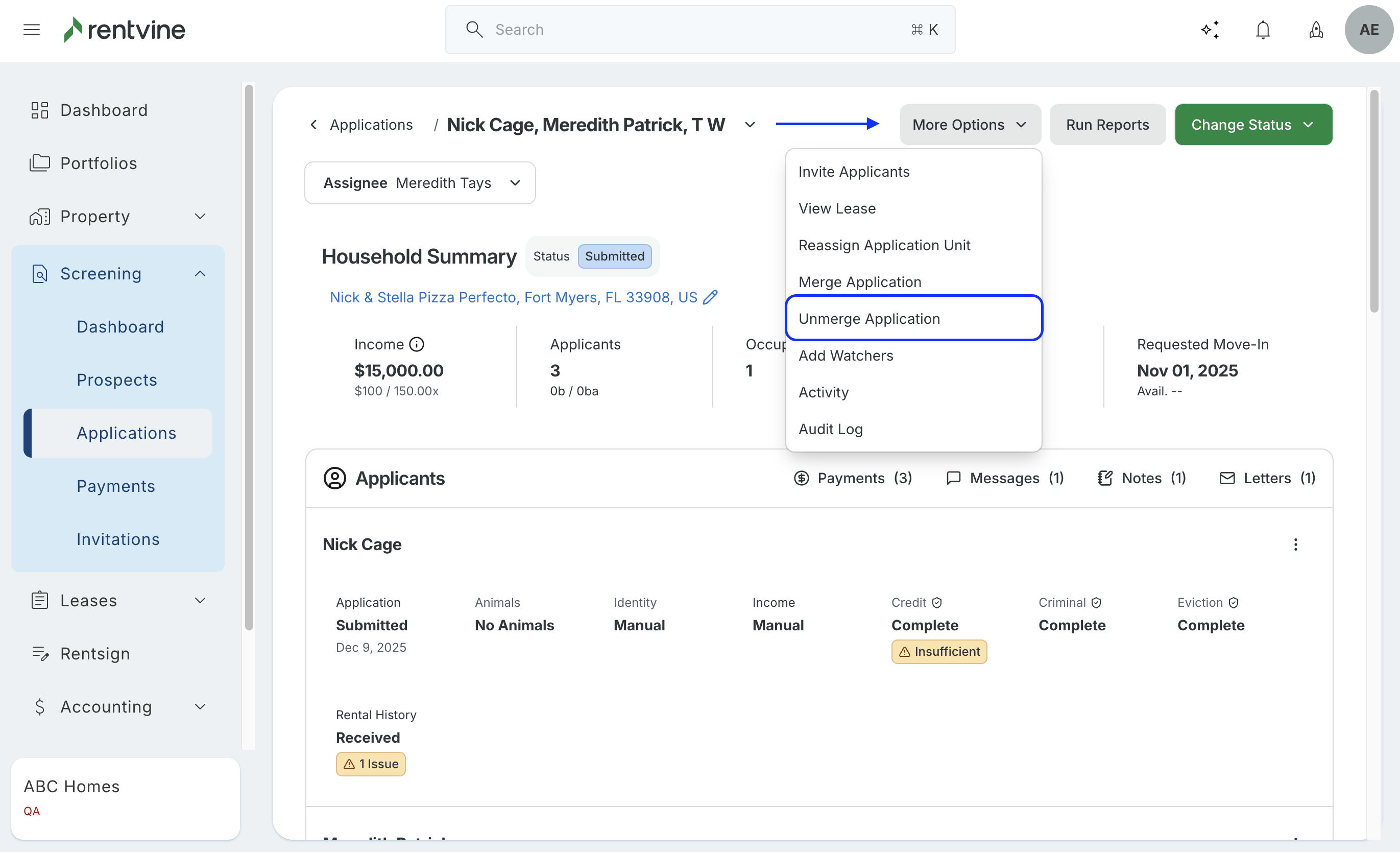Open the Change Status dropdown
The height and width of the screenshot is (852, 1400).
pos(1253,125)
